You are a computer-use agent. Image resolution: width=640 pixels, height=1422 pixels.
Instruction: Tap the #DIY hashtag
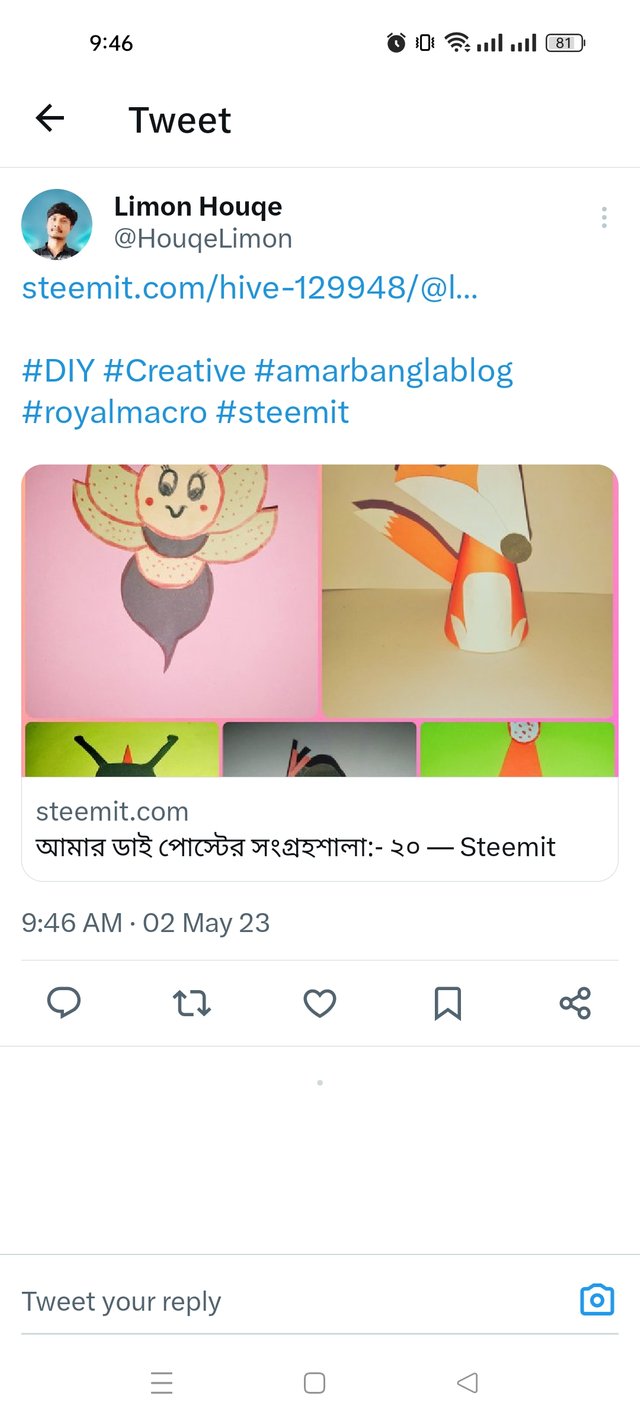58,371
